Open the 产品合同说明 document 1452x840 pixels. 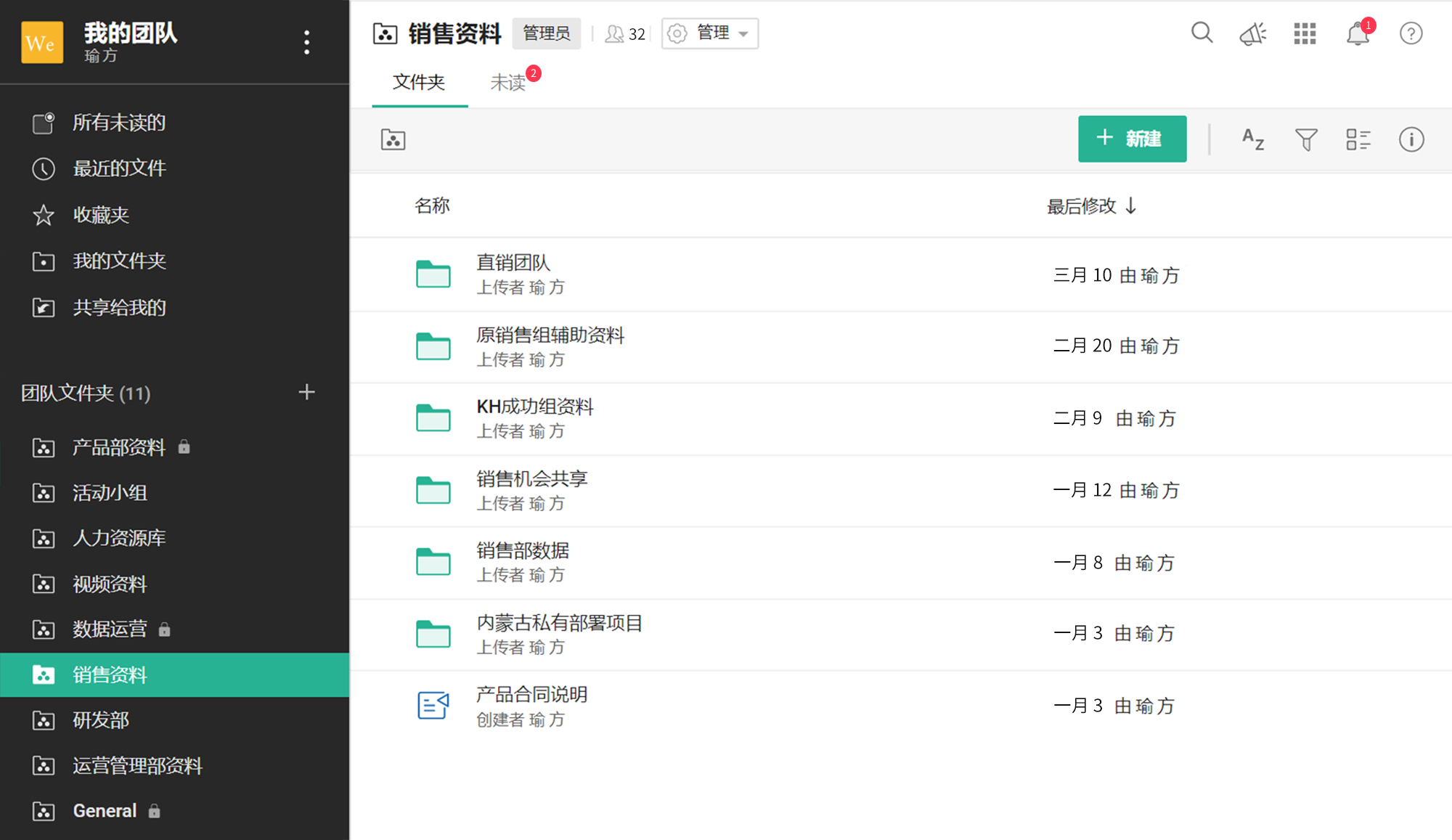click(x=531, y=695)
